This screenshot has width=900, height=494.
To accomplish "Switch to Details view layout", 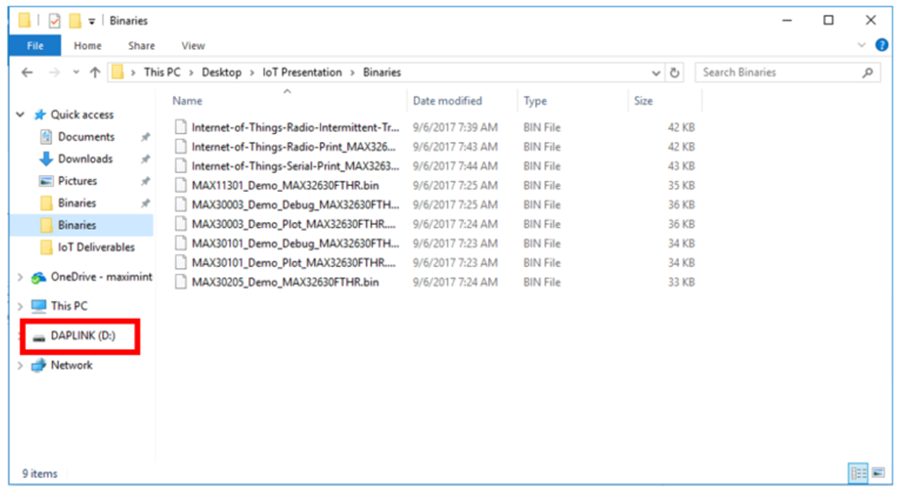I will coord(858,473).
